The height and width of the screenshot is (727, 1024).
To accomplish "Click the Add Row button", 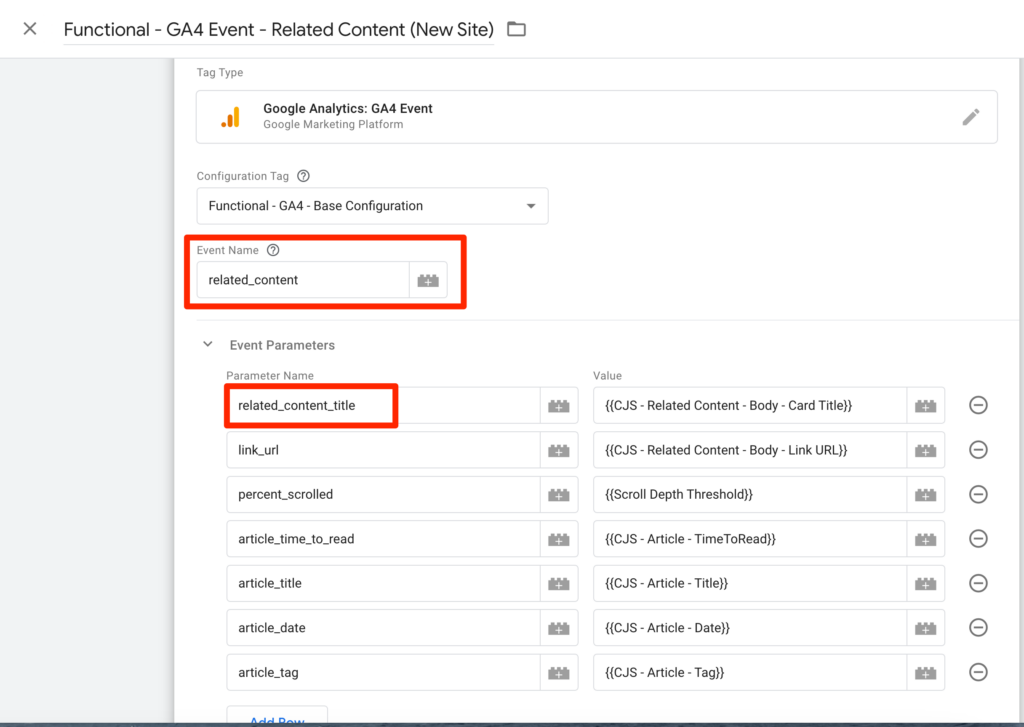I will pyautogui.click(x=276, y=717).
